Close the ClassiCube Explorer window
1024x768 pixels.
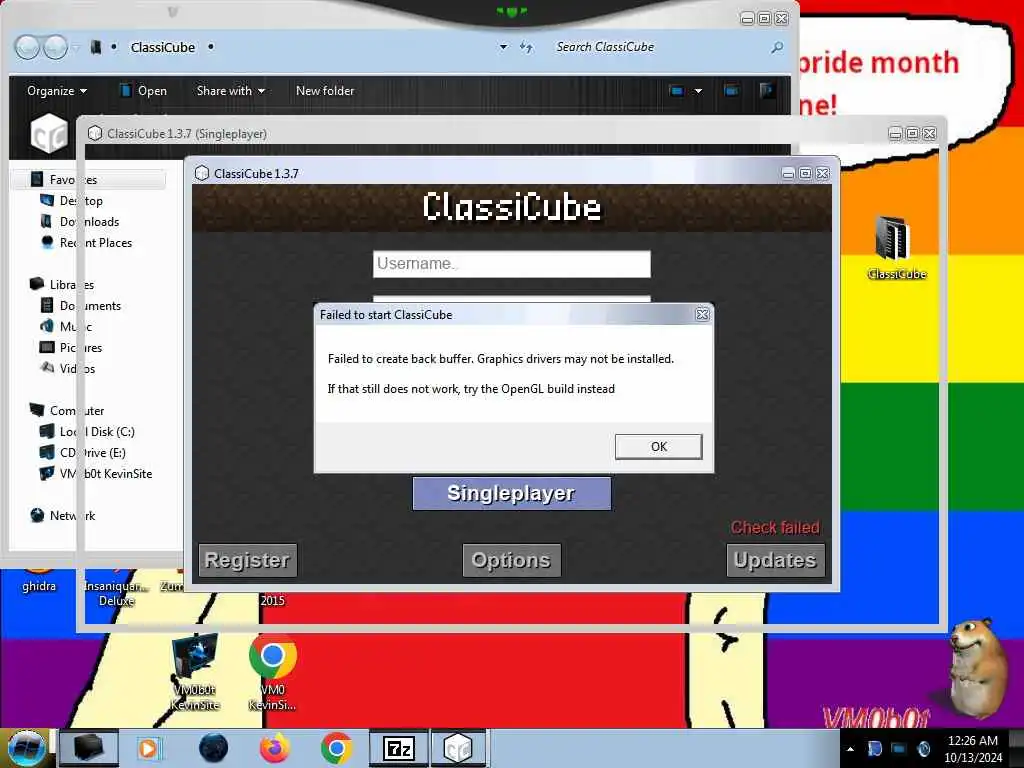[781, 18]
